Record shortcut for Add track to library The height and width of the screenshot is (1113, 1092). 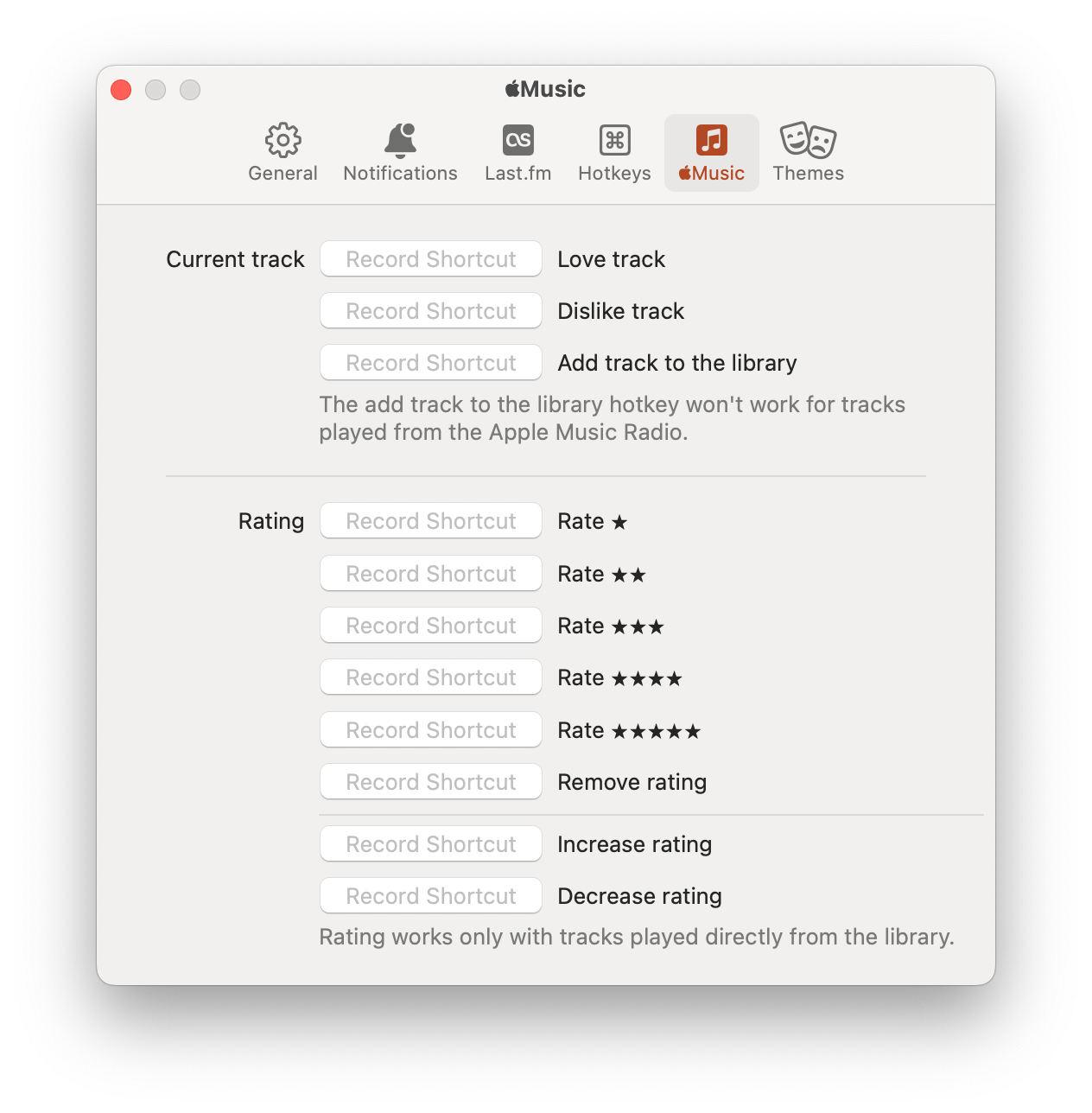pos(431,363)
